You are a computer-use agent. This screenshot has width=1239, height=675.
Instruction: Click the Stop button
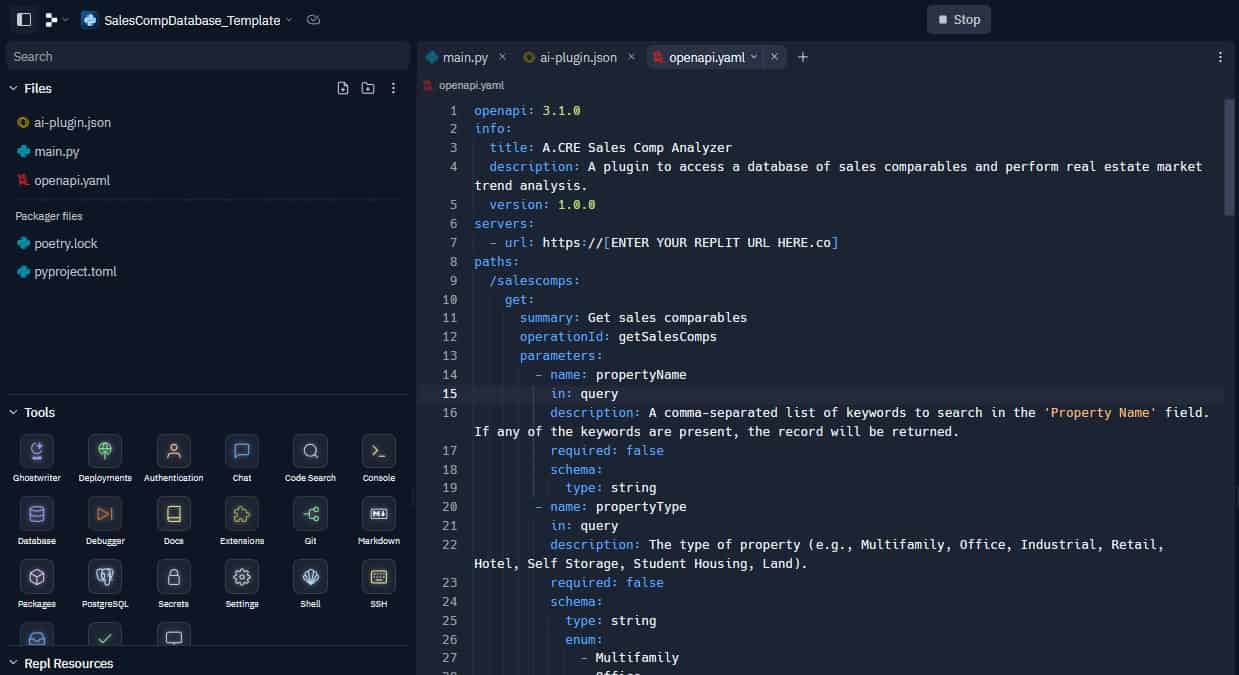tap(957, 18)
